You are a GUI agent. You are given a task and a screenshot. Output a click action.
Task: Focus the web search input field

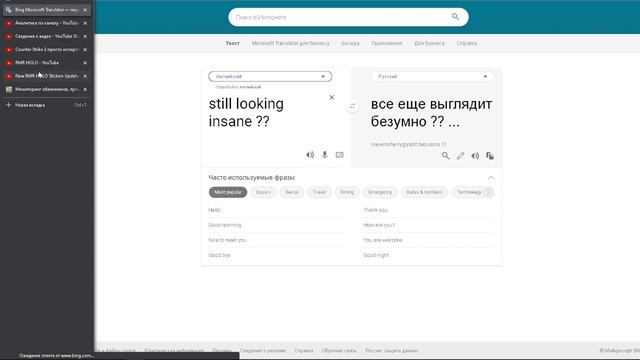341,17
